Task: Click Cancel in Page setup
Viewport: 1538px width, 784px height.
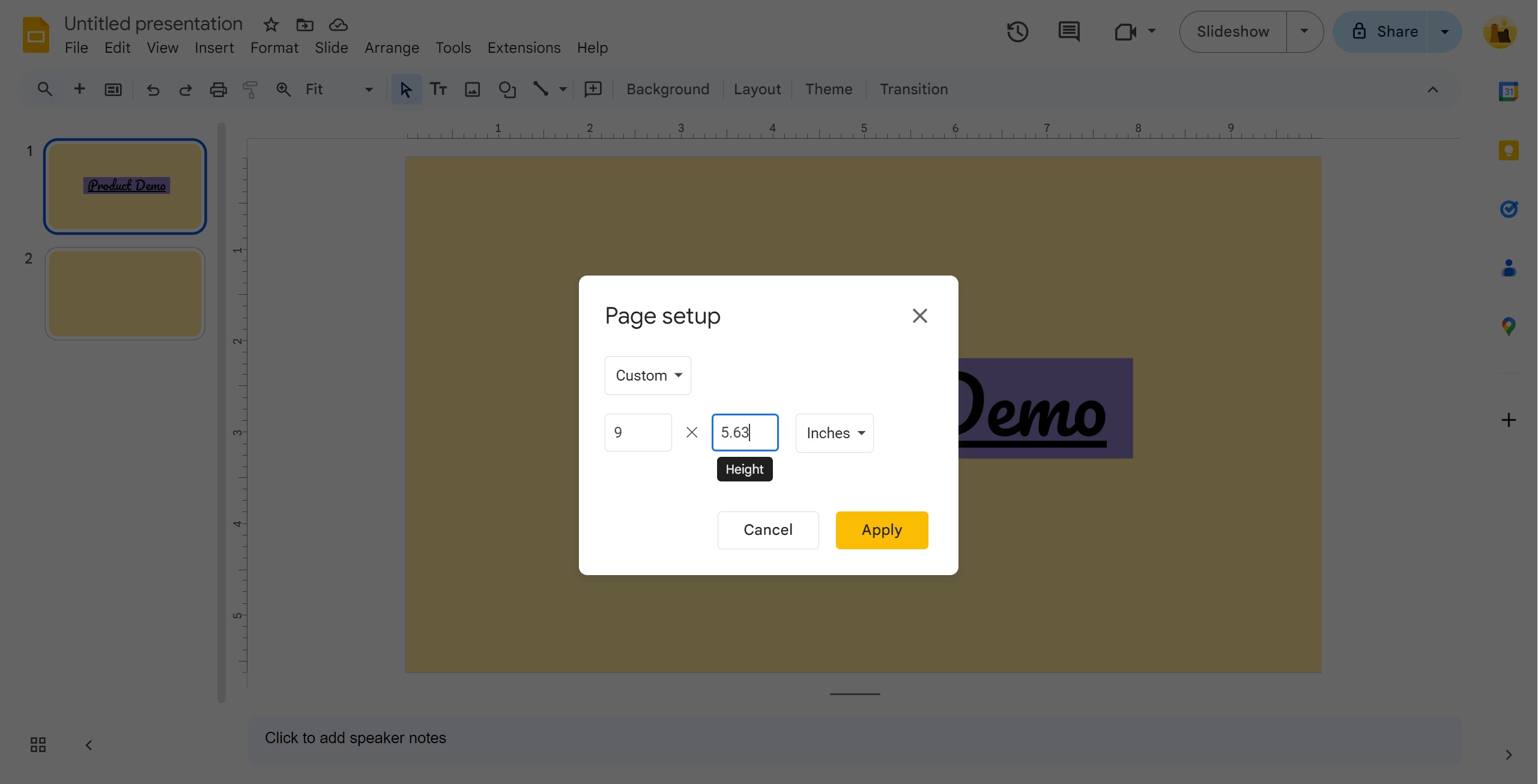Action: 768,530
